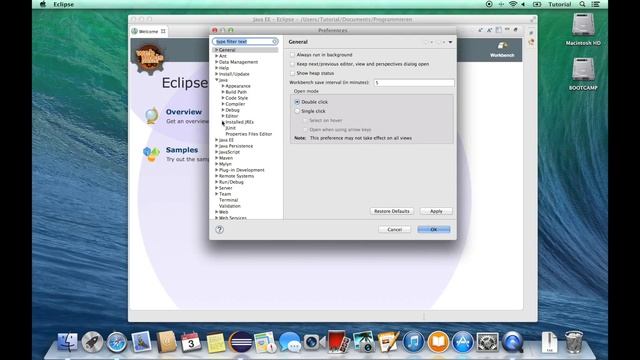Open preference page history dropdown arrow
The image size is (640, 360).
pos(451,42)
